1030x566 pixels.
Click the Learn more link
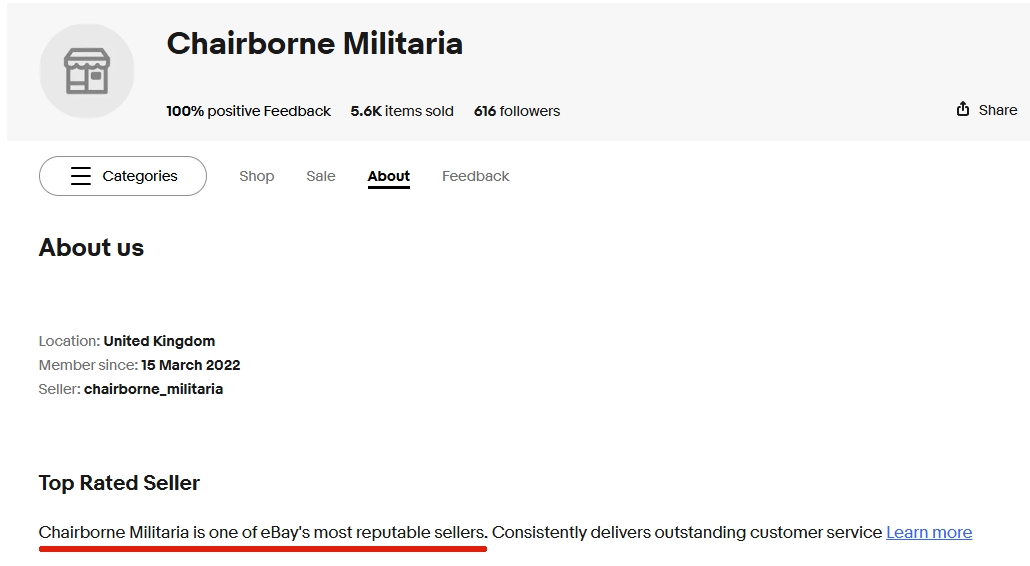coord(928,532)
